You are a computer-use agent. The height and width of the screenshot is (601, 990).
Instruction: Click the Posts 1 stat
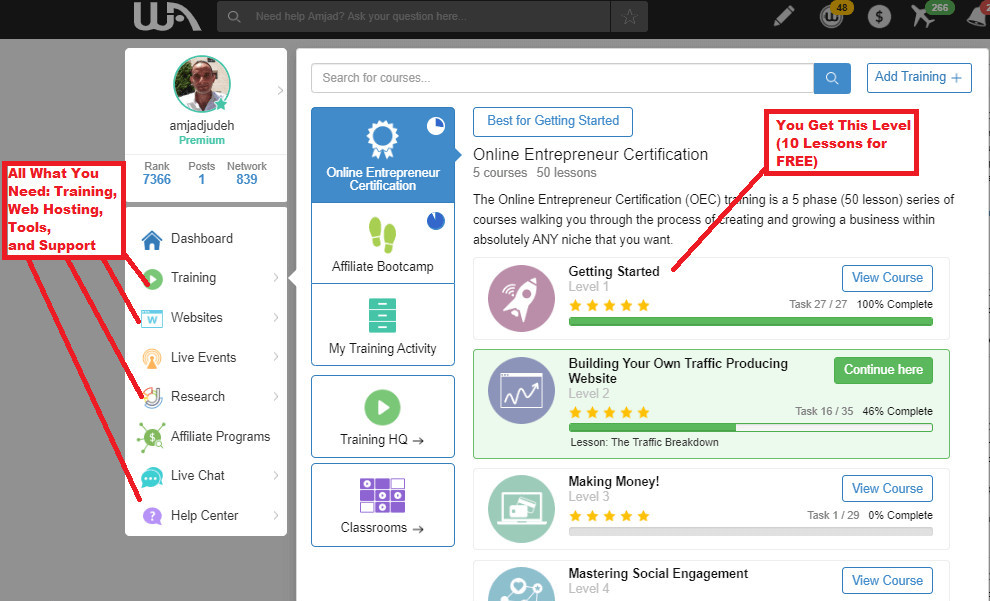pos(201,173)
